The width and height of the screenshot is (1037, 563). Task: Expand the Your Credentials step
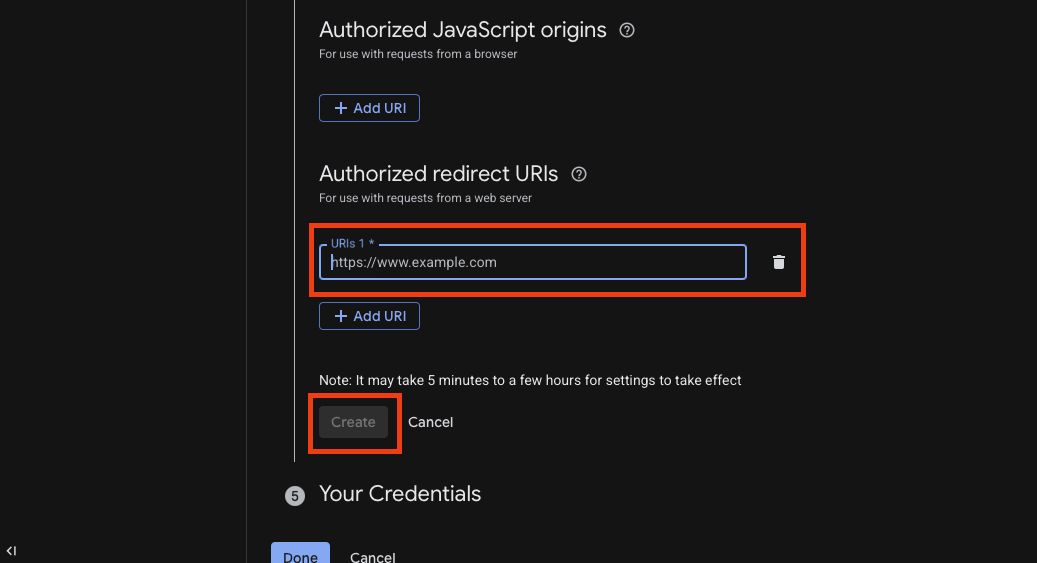[x=400, y=494]
